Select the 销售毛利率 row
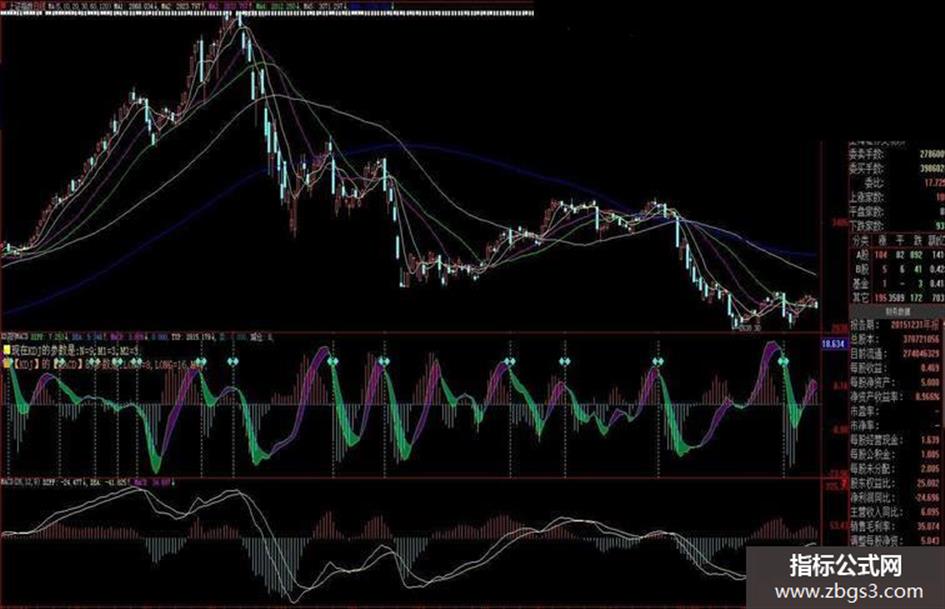The image size is (945, 609). click(895, 526)
